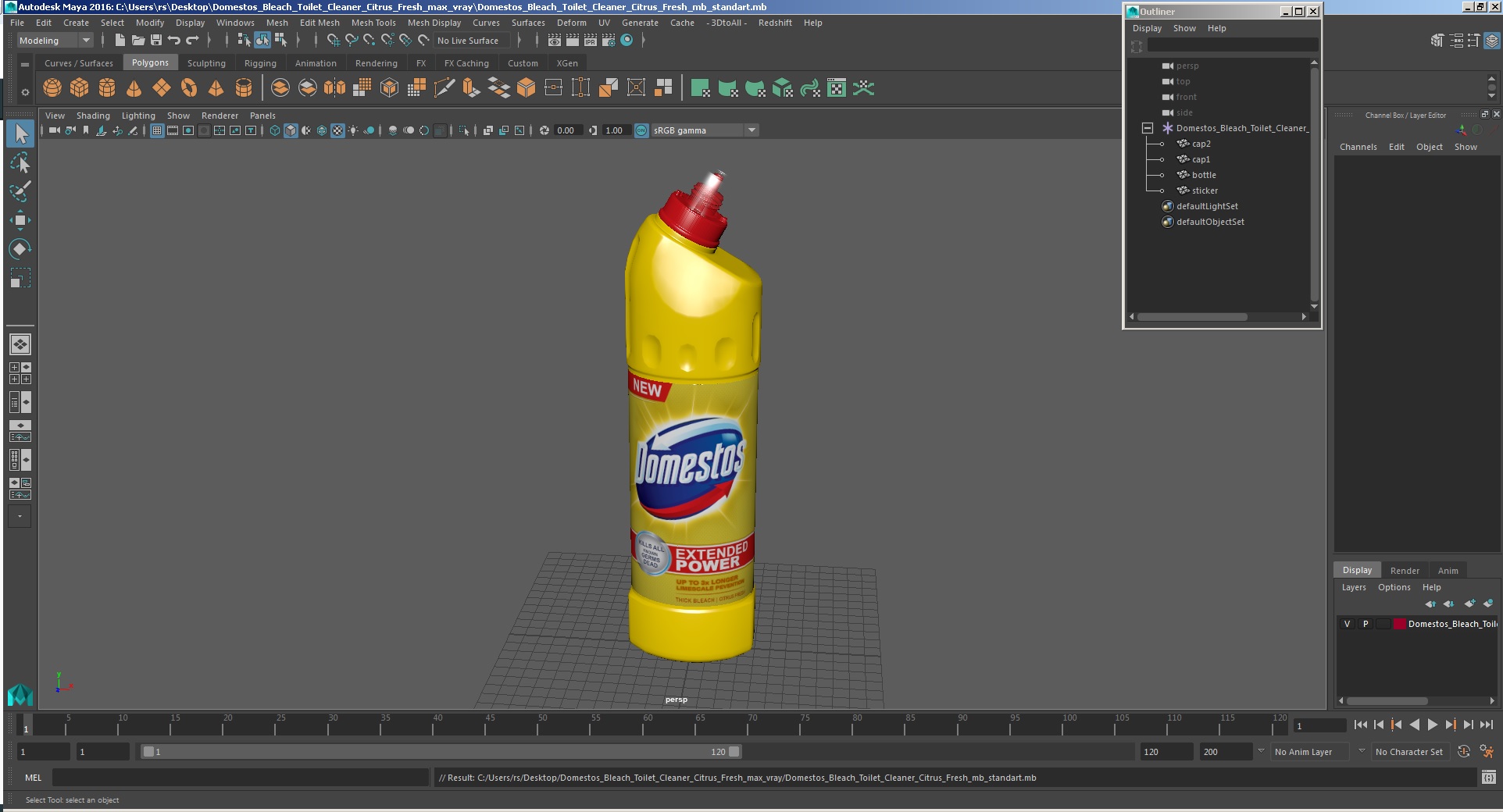Click the Layer Editor horizontal scrollbar

[x=1387, y=701]
